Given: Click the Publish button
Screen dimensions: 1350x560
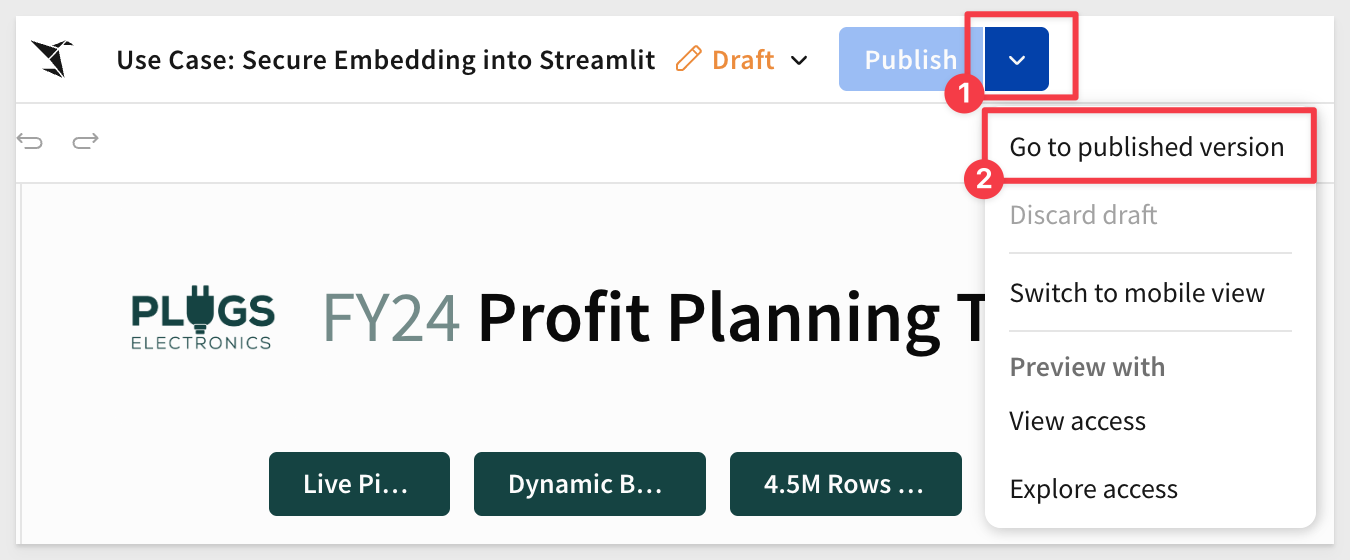Looking at the screenshot, I should coord(910,60).
